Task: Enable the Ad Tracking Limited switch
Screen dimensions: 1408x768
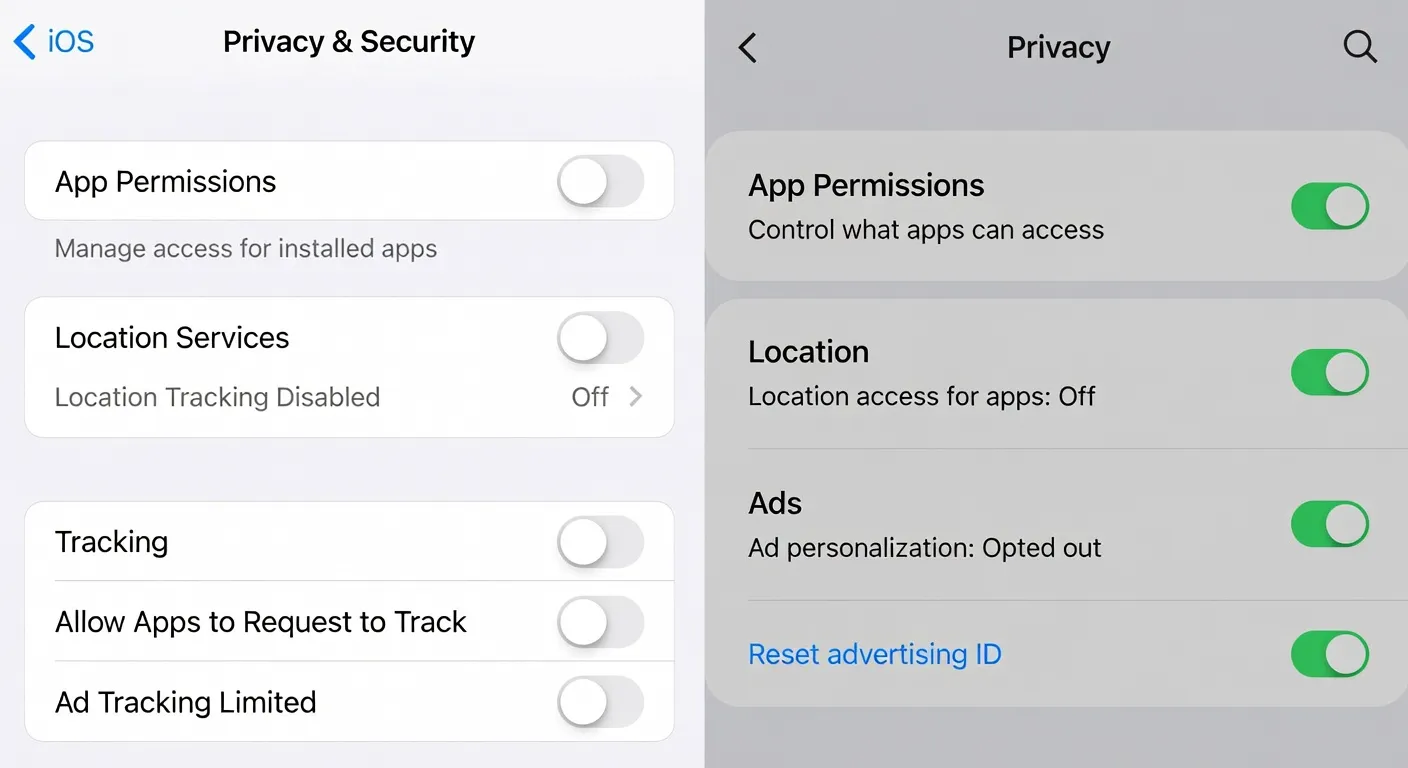Action: pos(599,702)
